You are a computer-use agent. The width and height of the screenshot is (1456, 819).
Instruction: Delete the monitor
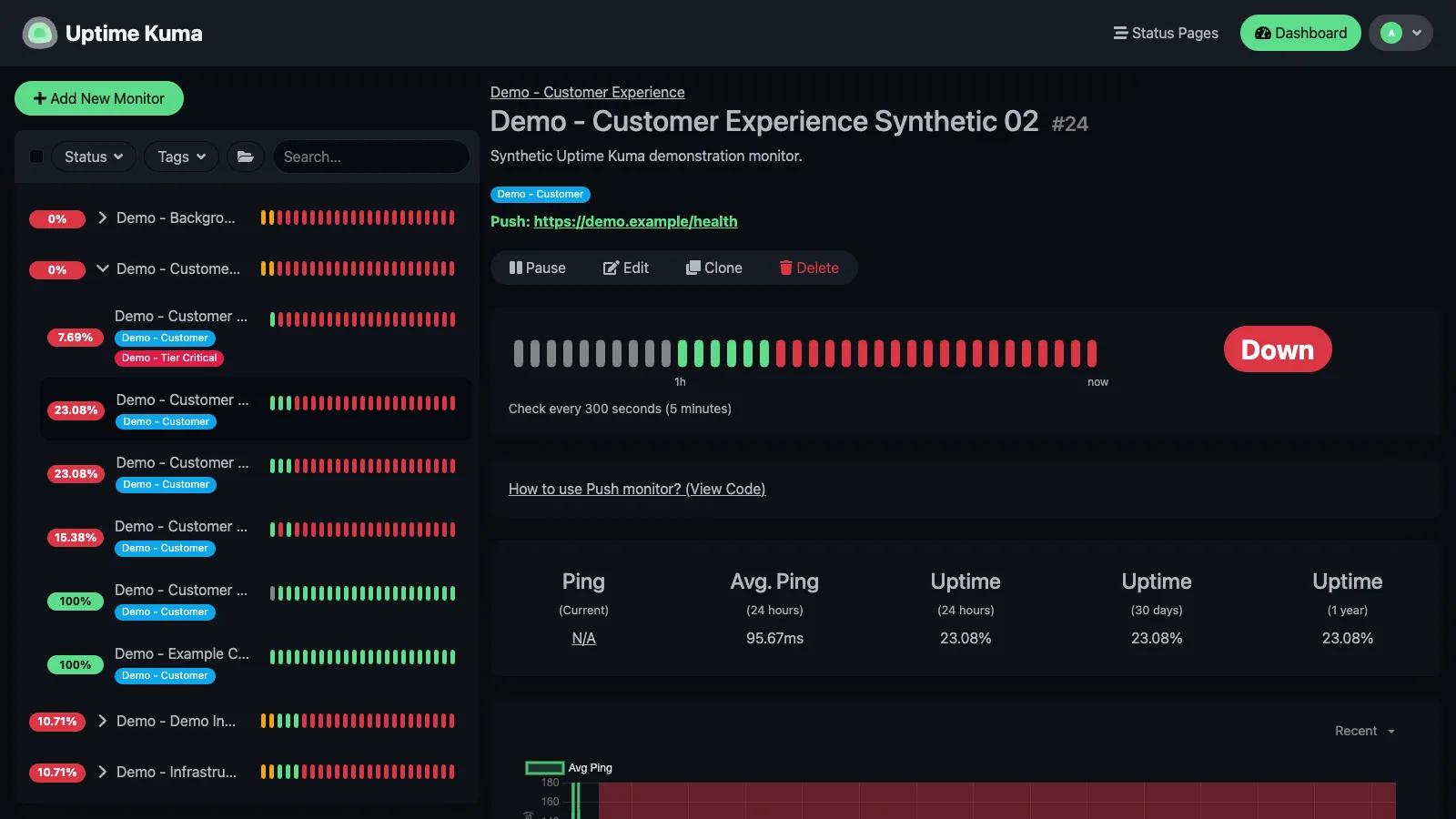(809, 268)
